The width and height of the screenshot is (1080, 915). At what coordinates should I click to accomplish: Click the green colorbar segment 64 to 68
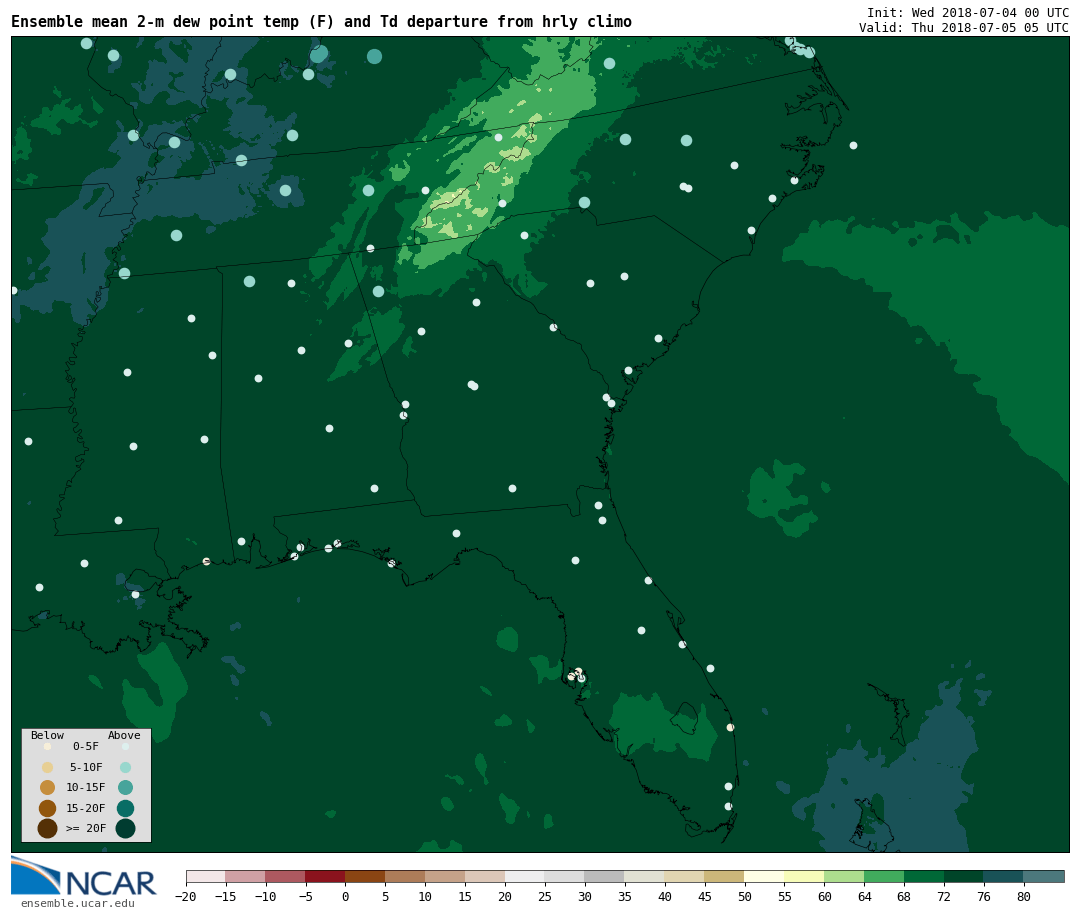(884, 877)
